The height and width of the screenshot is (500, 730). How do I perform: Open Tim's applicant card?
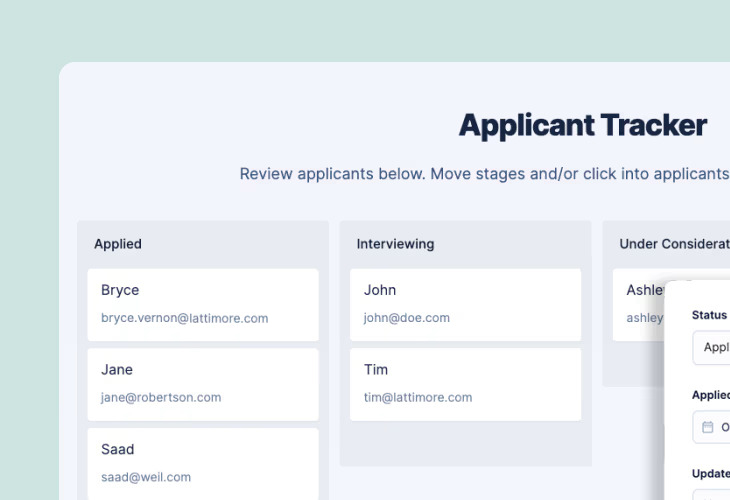tap(466, 385)
